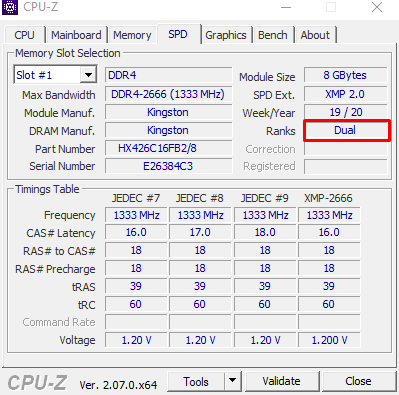Click the JEDEC #9 tRC value 60
The height and width of the screenshot is (395, 399).
[265, 304]
